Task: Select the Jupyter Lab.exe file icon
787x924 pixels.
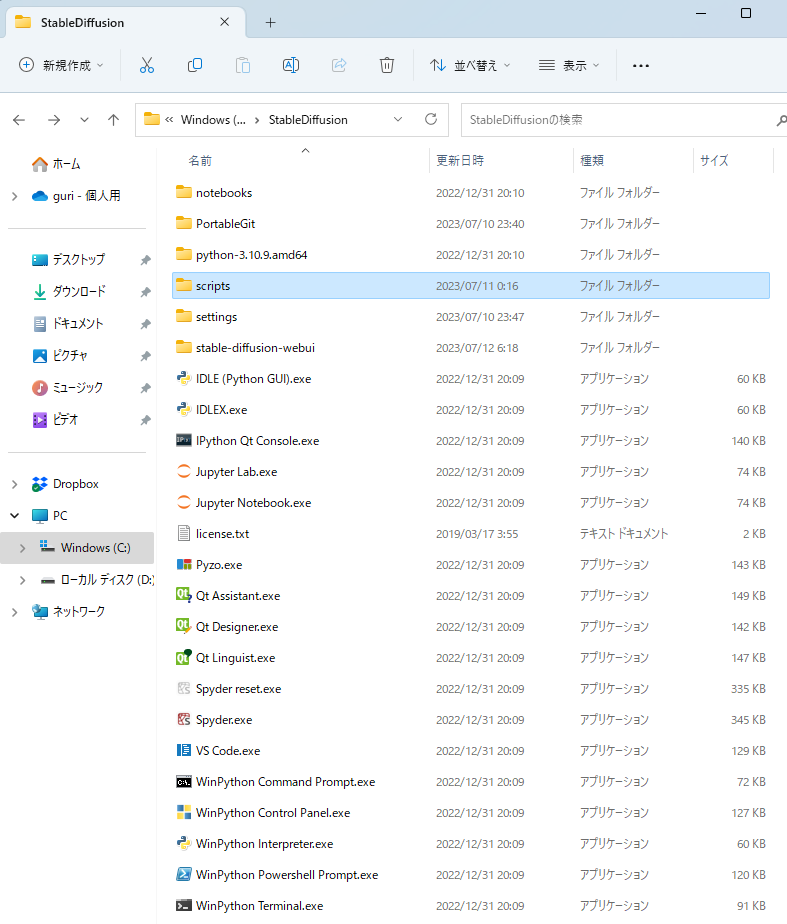Action: [184, 471]
